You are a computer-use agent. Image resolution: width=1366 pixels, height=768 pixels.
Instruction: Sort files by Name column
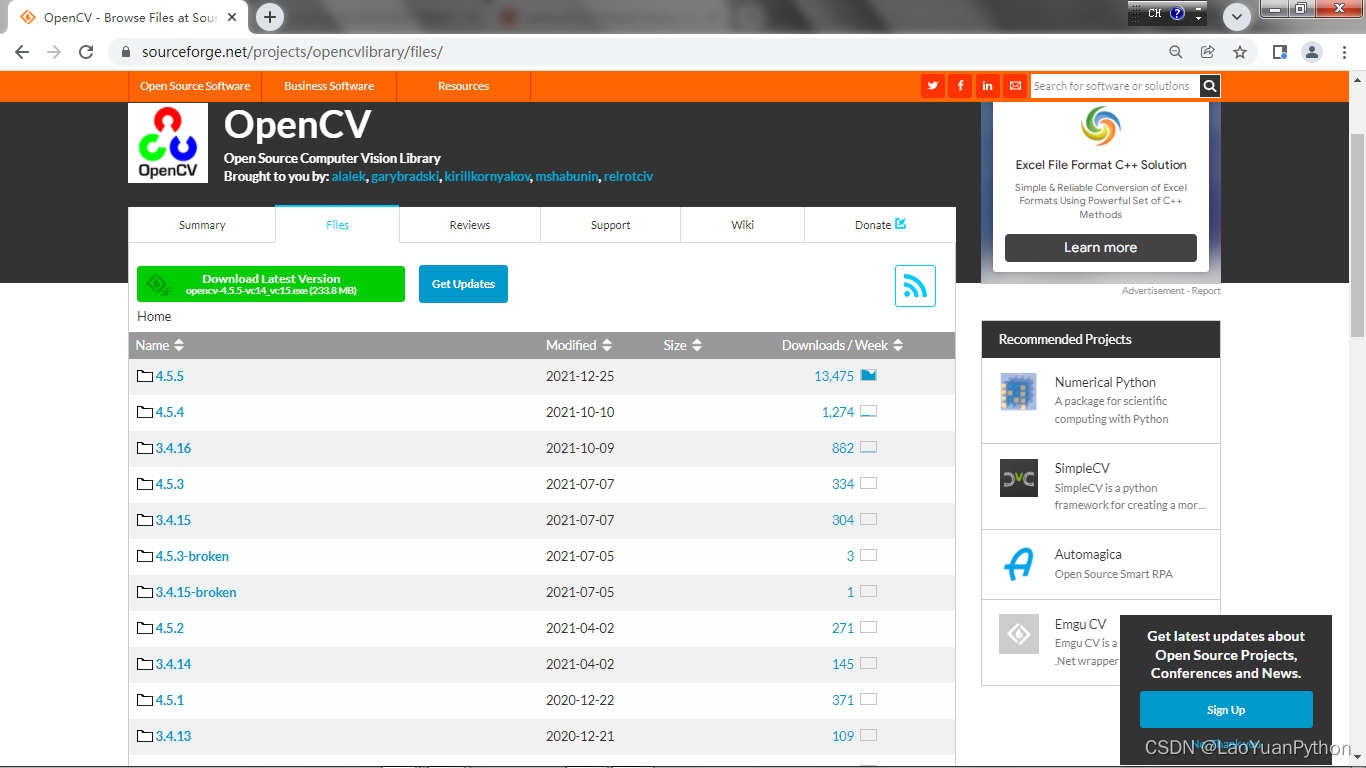(x=160, y=345)
